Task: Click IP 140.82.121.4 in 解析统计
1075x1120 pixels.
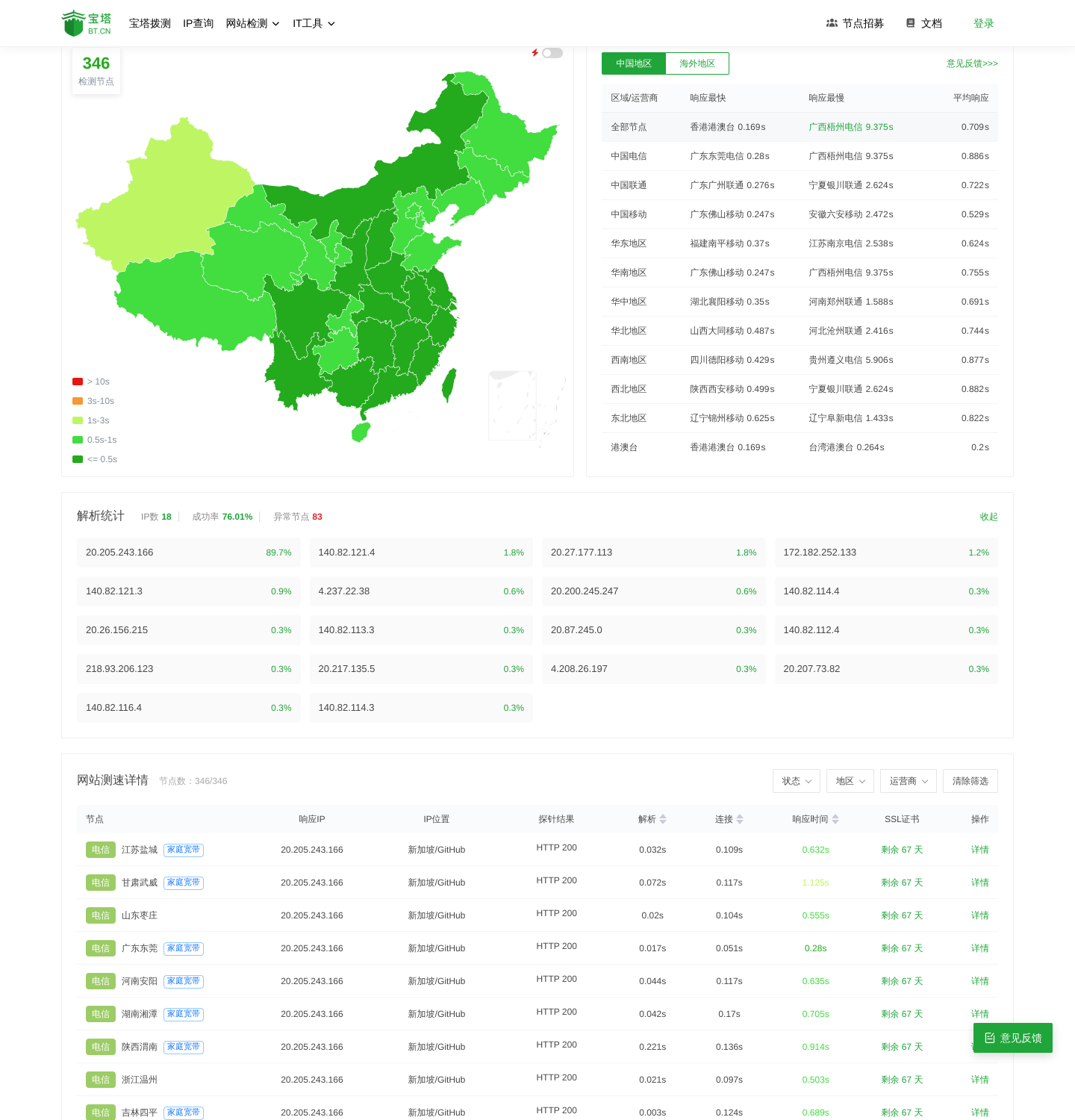Action: click(346, 553)
